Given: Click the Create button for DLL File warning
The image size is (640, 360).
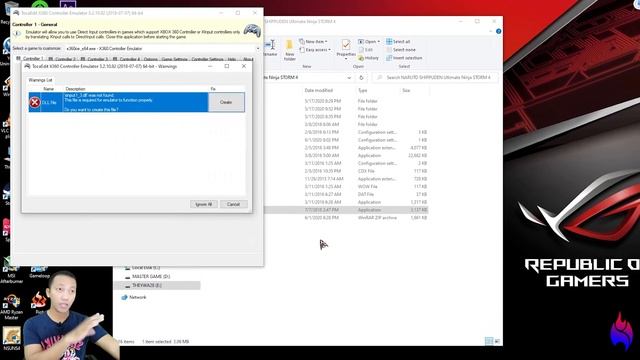Looking at the screenshot, I should (226, 102).
